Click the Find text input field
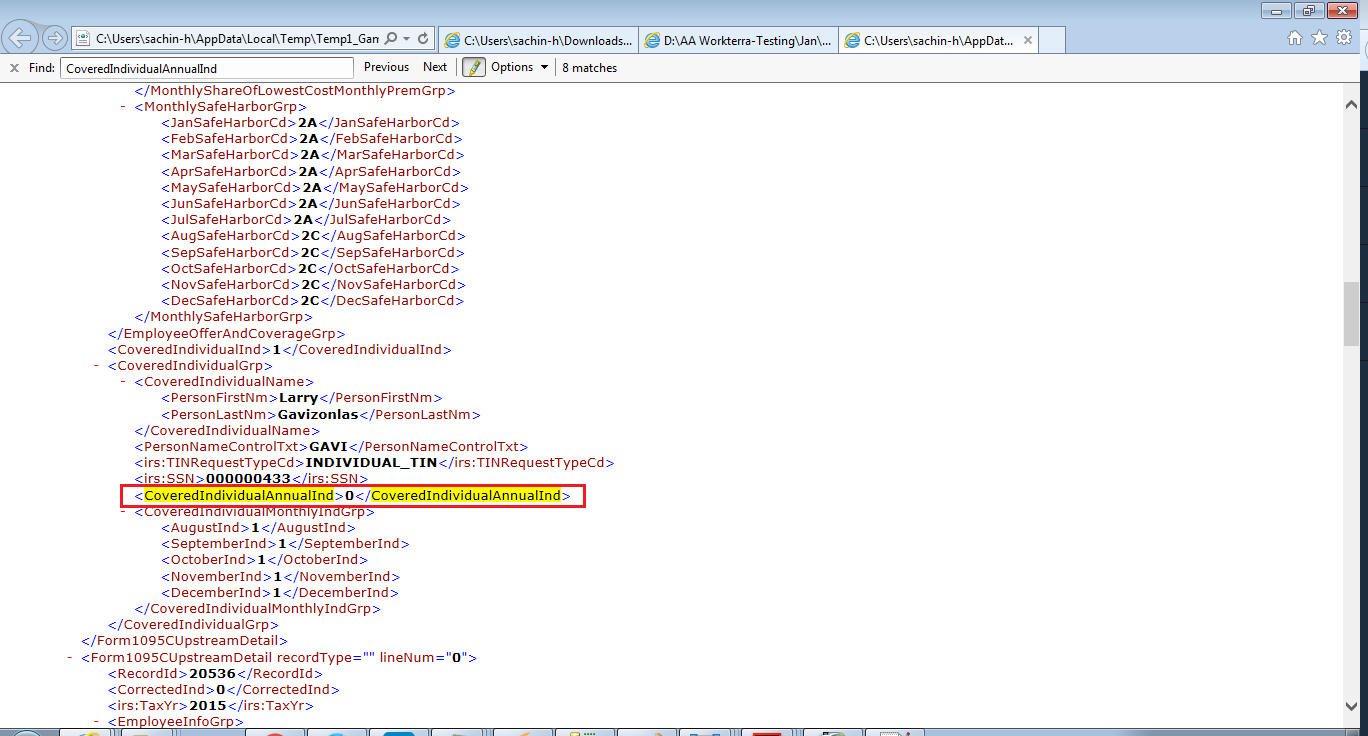This screenshot has height=736, width=1368. [x=206, y=68]
